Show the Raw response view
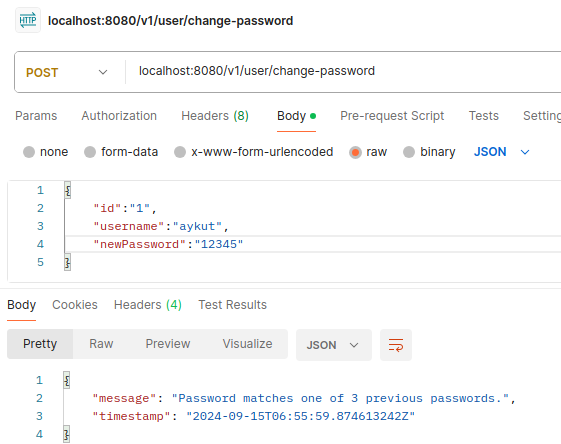Screen dimensions: 561x444 point(101,344)
